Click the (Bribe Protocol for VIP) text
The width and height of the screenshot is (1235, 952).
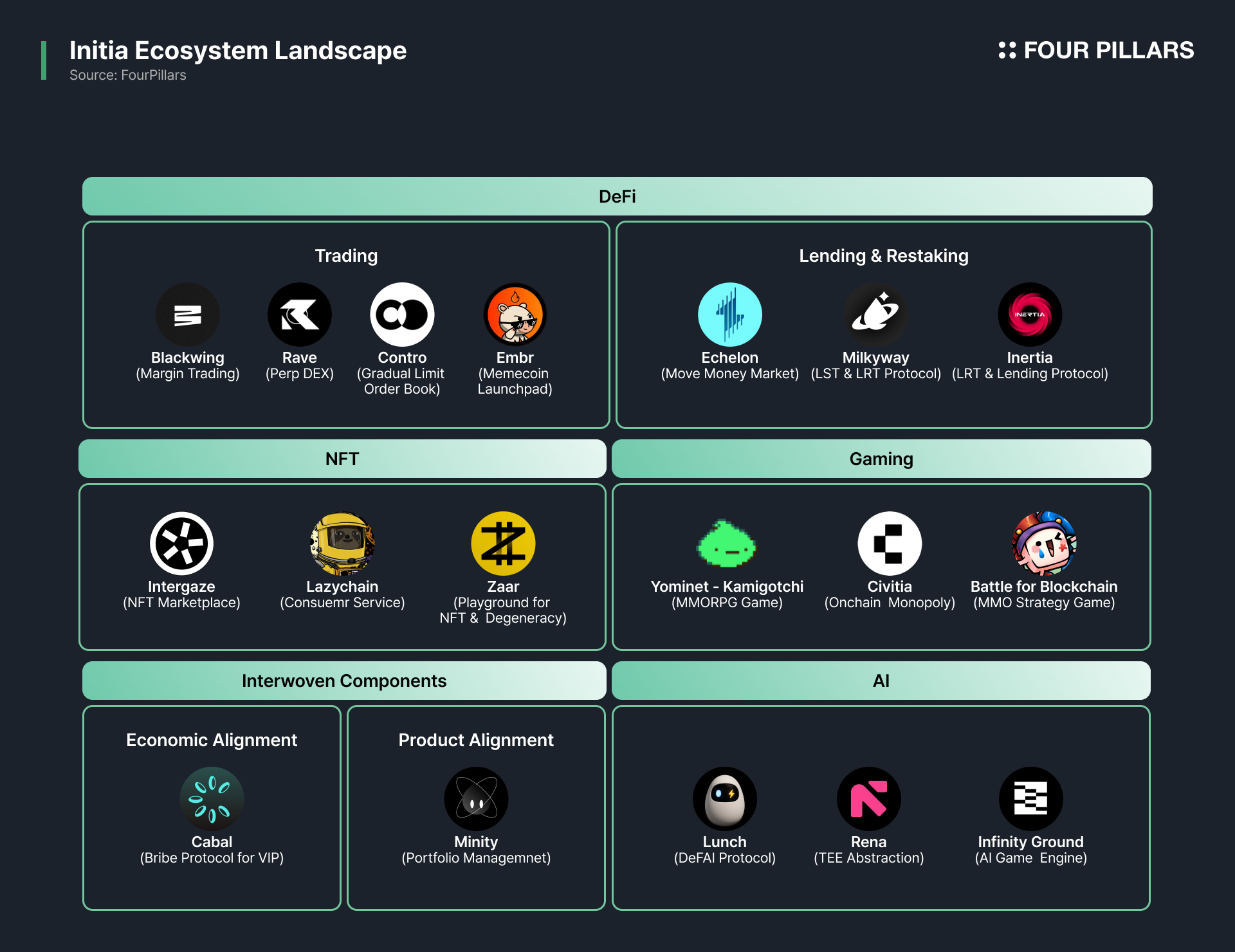pos(212,858)
